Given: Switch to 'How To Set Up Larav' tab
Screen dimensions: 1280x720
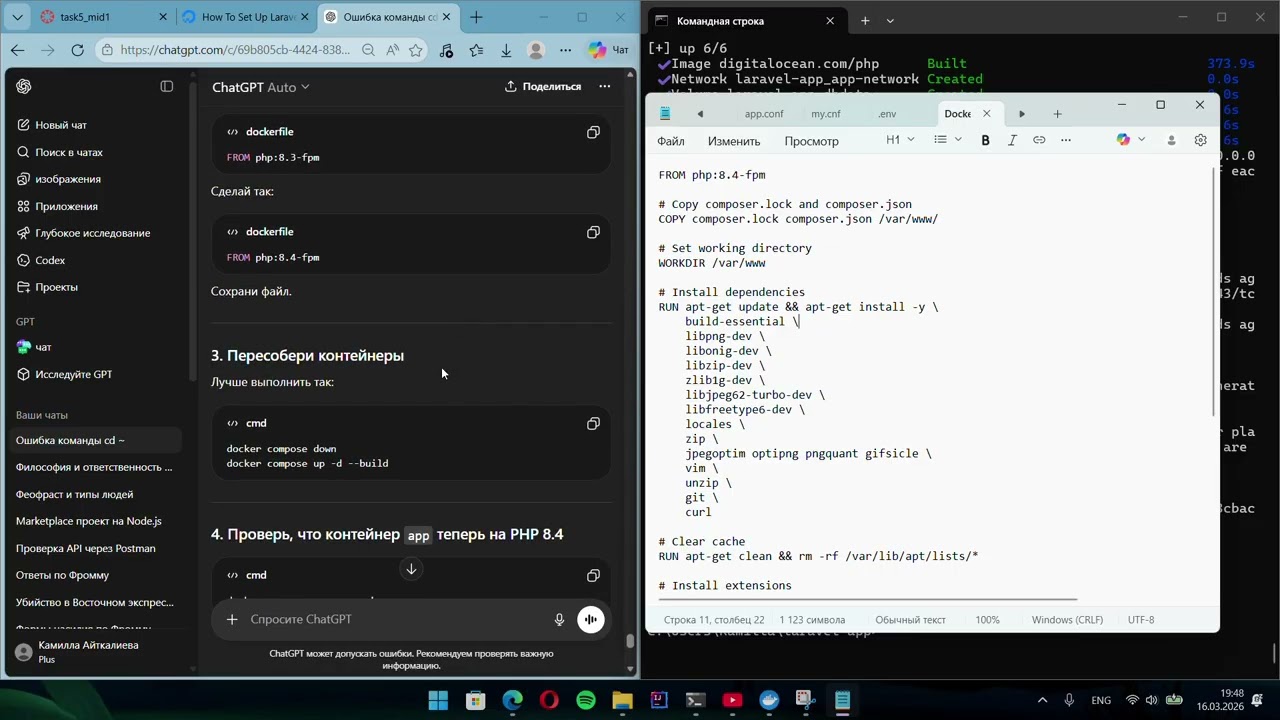Looking at the screenshot, I should [246, 17].
